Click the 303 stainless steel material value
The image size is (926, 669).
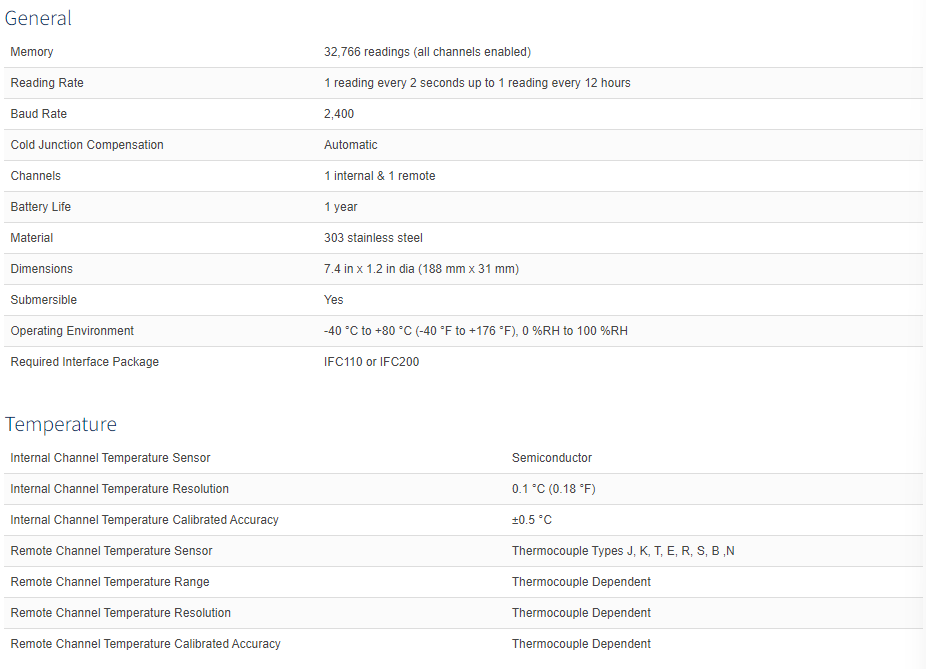coord(373,238)
